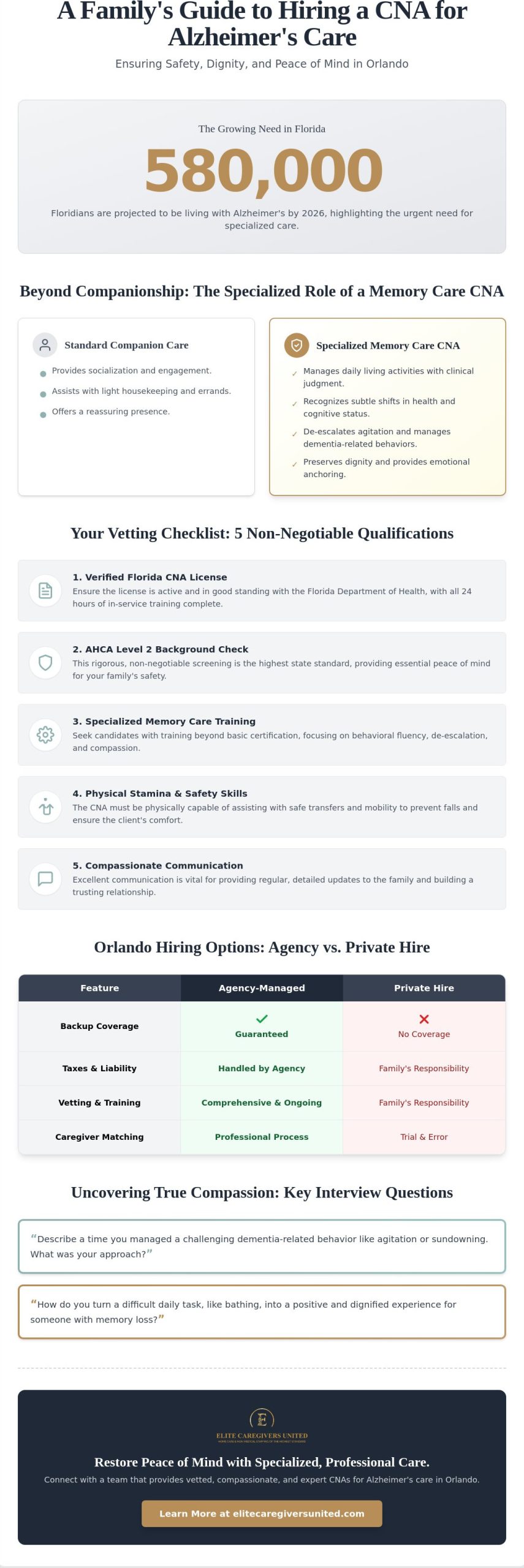Click the Backup Coverage row label
The width and height of the screenshot is (524, 1568).
coord(99,1026)
